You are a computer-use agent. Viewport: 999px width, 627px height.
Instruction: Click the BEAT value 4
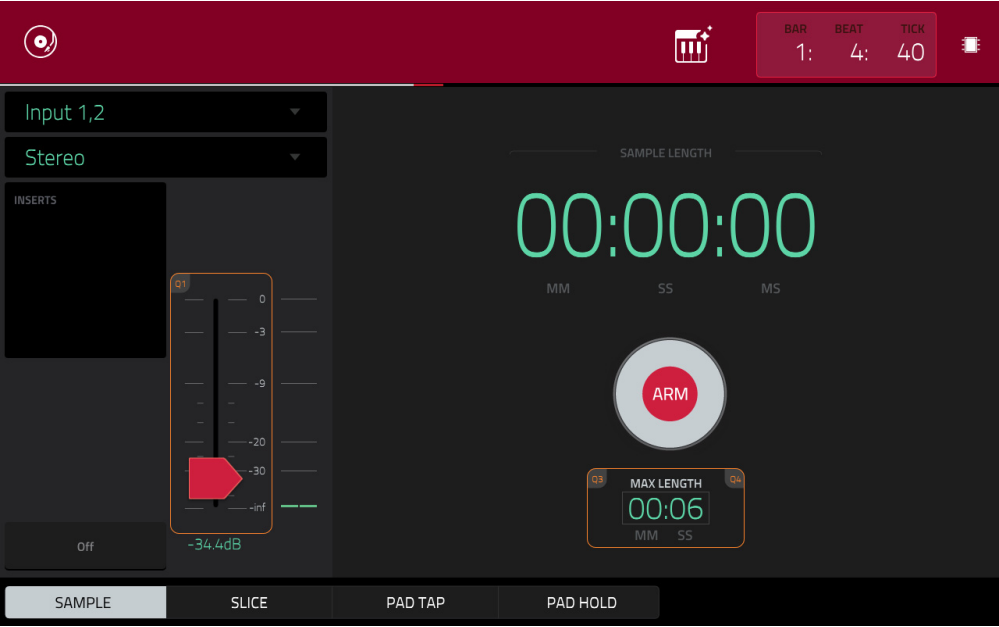point(858,52)
